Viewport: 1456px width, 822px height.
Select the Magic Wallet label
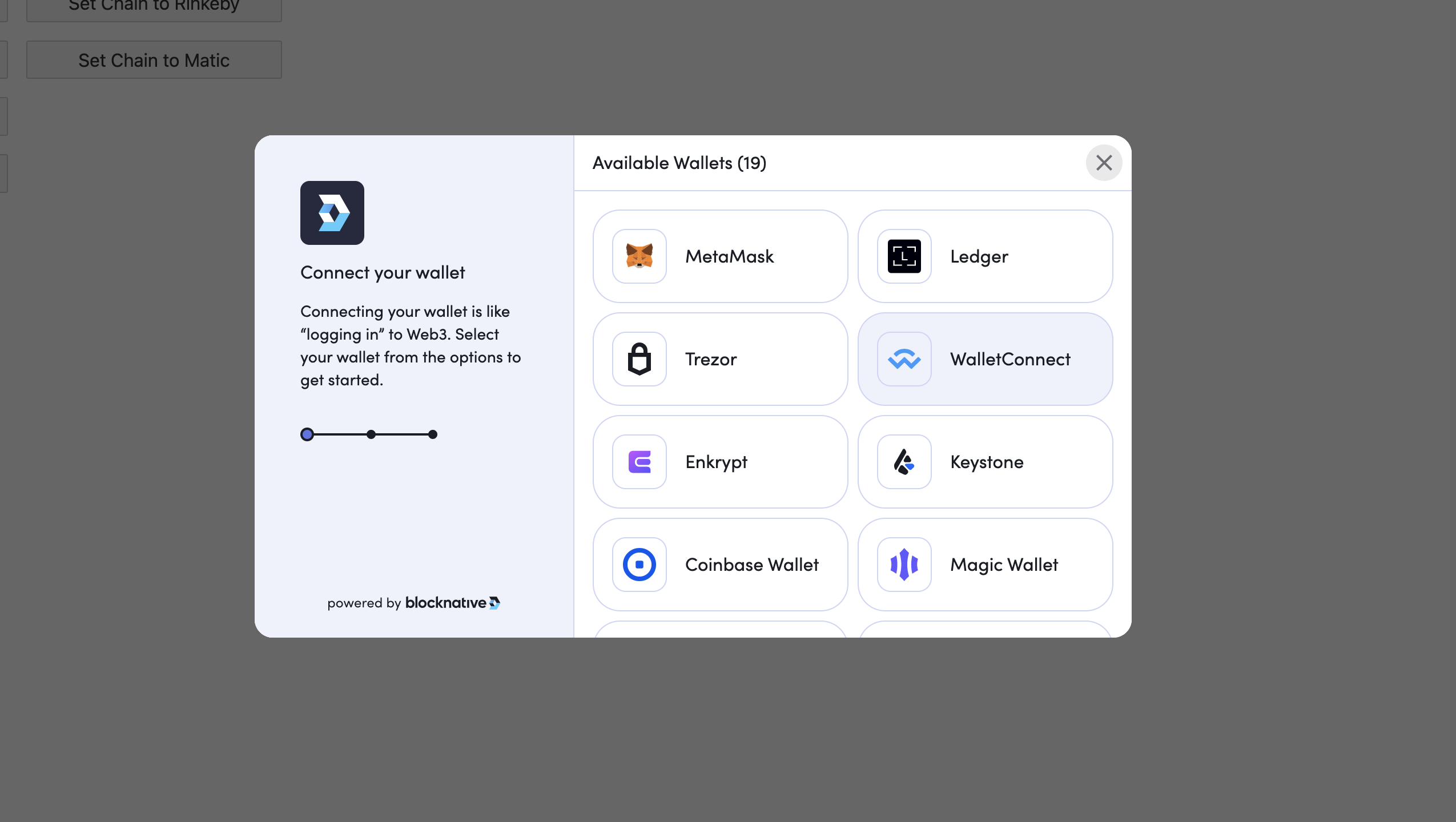(1003, 565)
